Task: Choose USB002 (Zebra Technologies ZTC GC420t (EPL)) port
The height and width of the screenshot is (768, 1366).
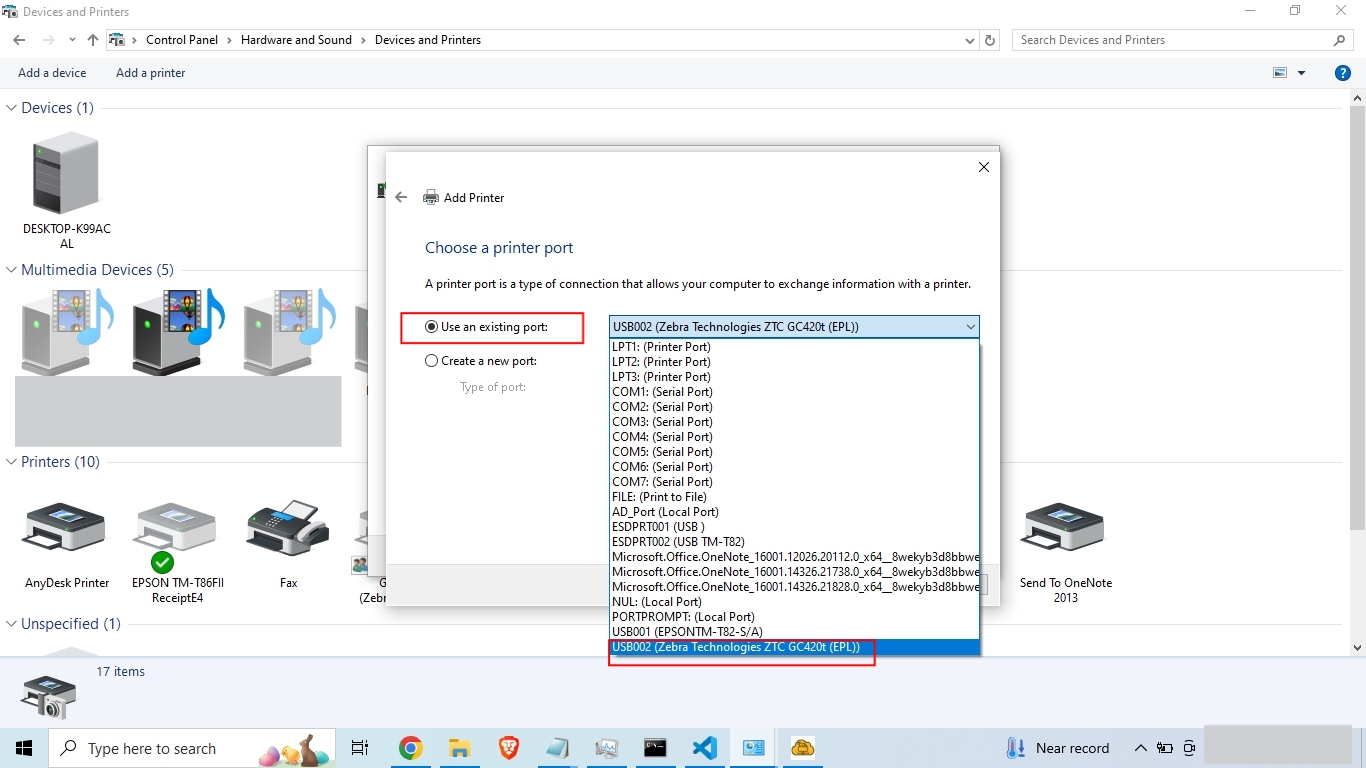Action: click(x=794, y=647)
